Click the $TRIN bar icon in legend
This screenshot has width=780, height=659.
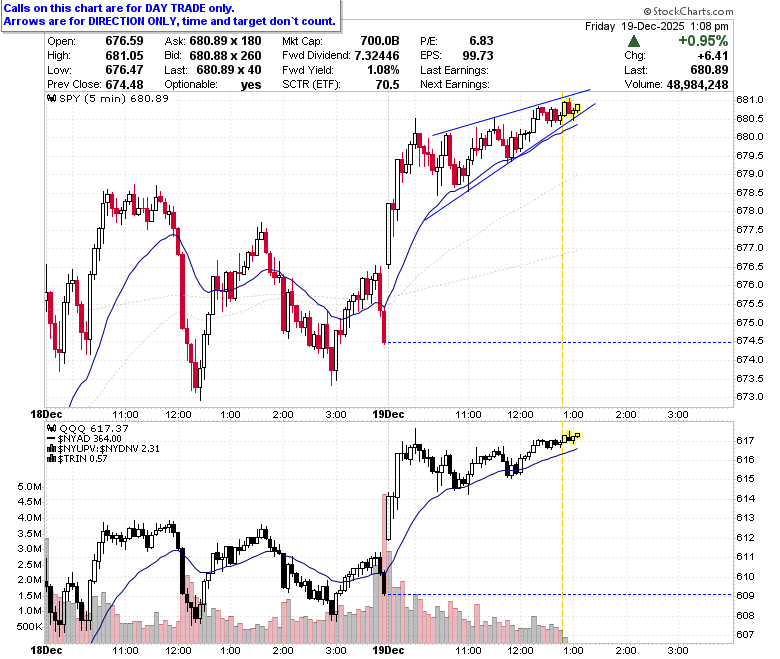click(51, 459)
